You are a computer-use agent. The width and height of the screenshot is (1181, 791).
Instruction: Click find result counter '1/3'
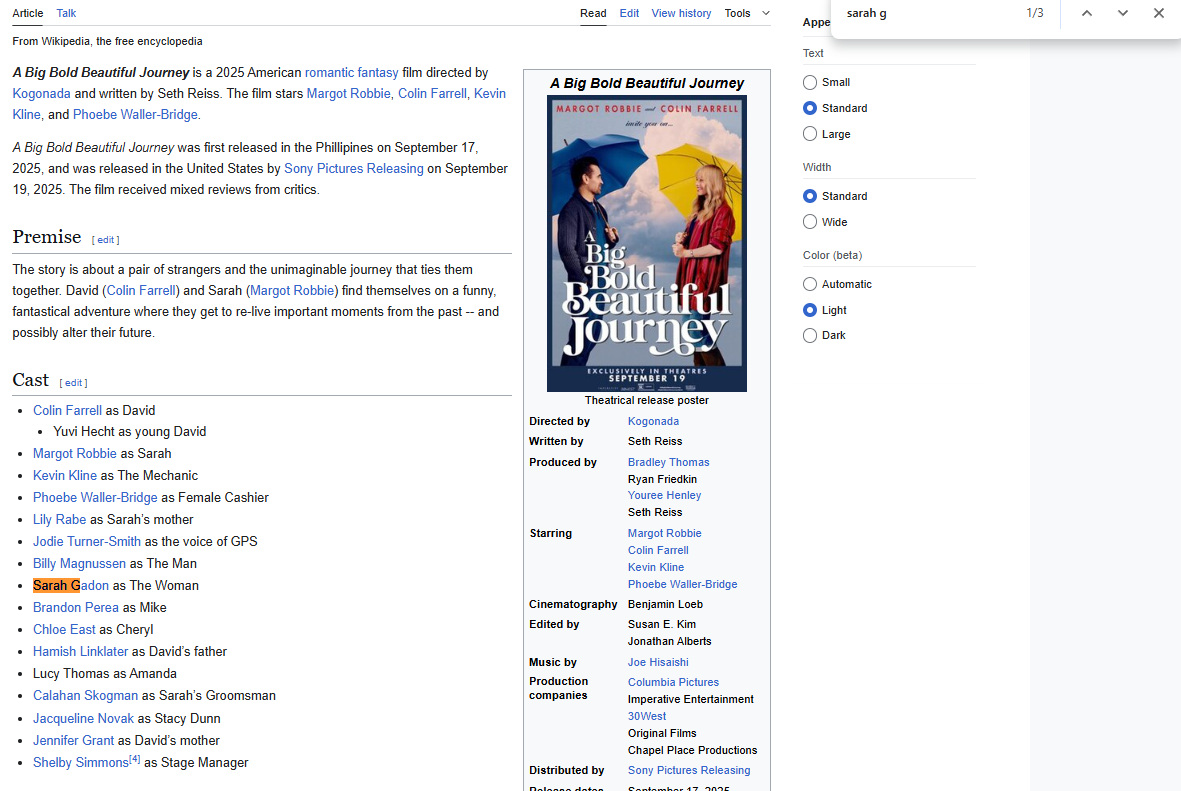[1035, 13]
